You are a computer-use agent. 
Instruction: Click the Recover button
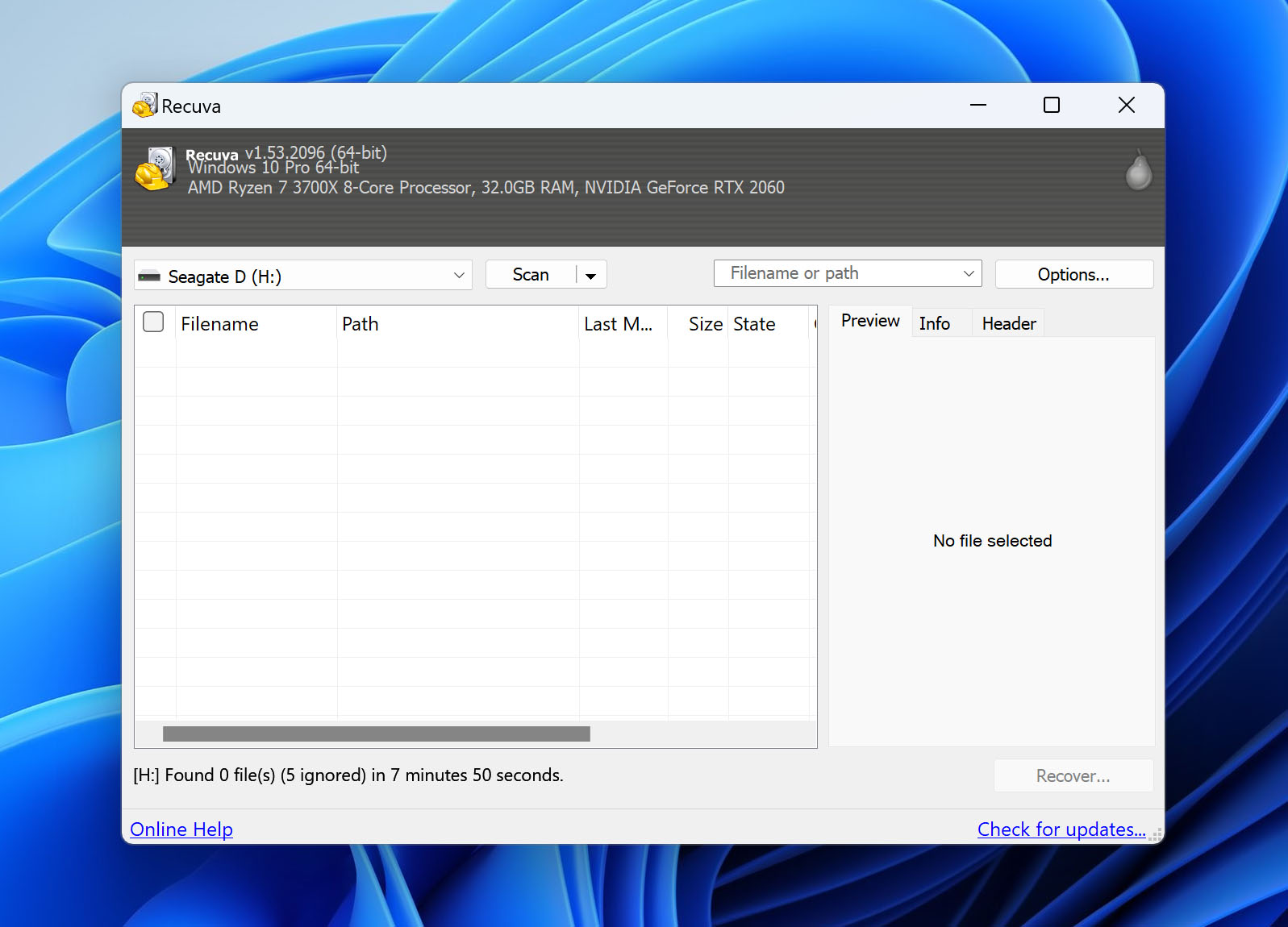pyautogui.click(x=1073, y=775)
